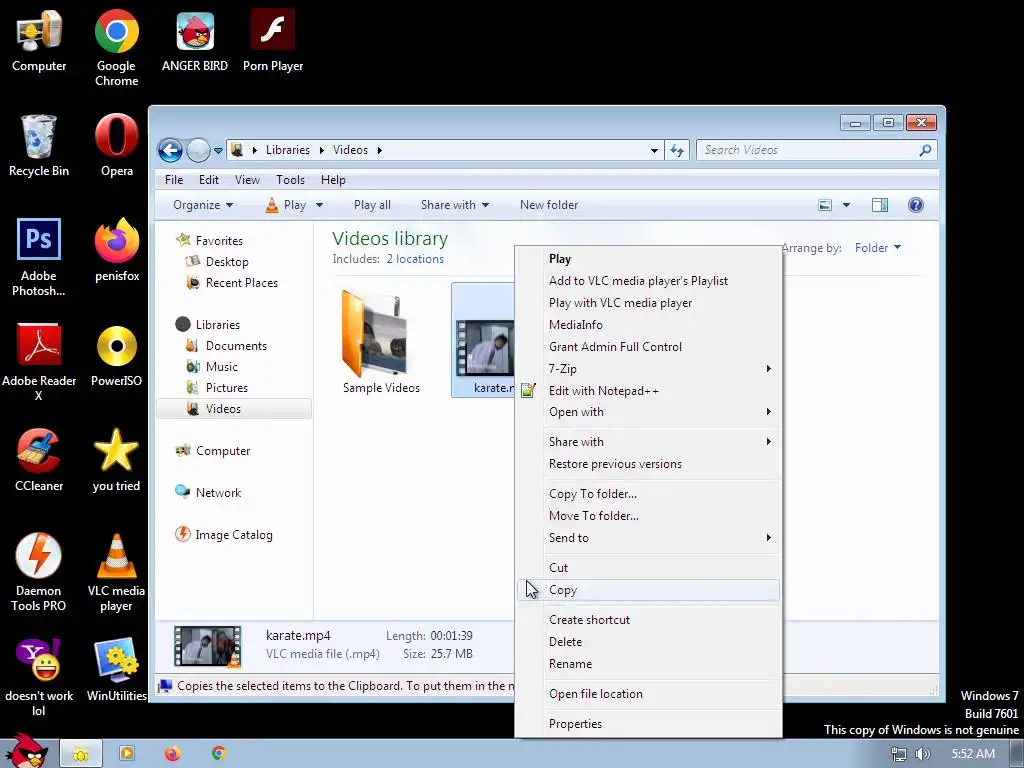Open the Help menu
Screen dimensions: 1024x768
pyautogui.click(x=333, y=180)
